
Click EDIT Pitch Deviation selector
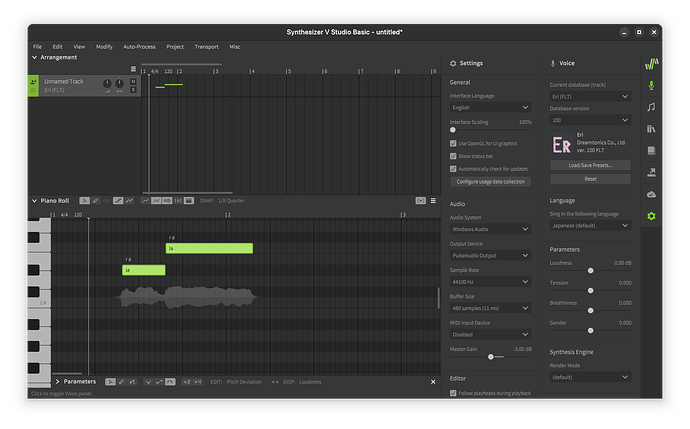point(236,382)
